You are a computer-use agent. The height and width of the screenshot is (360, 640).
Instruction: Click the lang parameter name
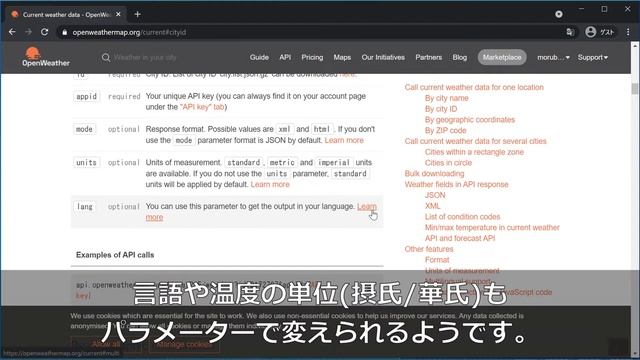(84, 207)
